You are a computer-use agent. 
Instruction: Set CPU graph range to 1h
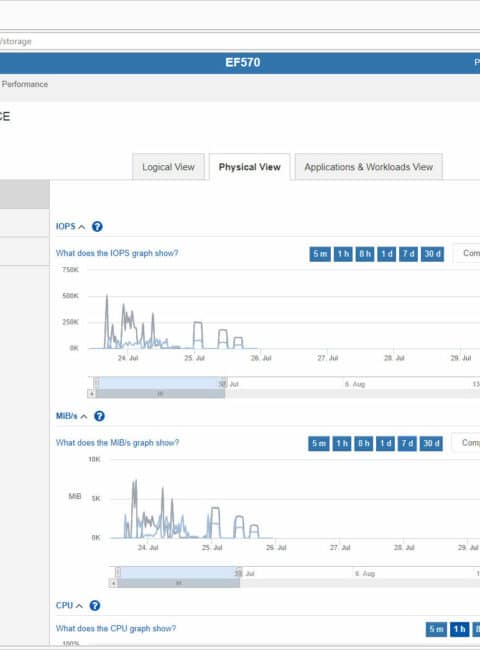[460, 629]
